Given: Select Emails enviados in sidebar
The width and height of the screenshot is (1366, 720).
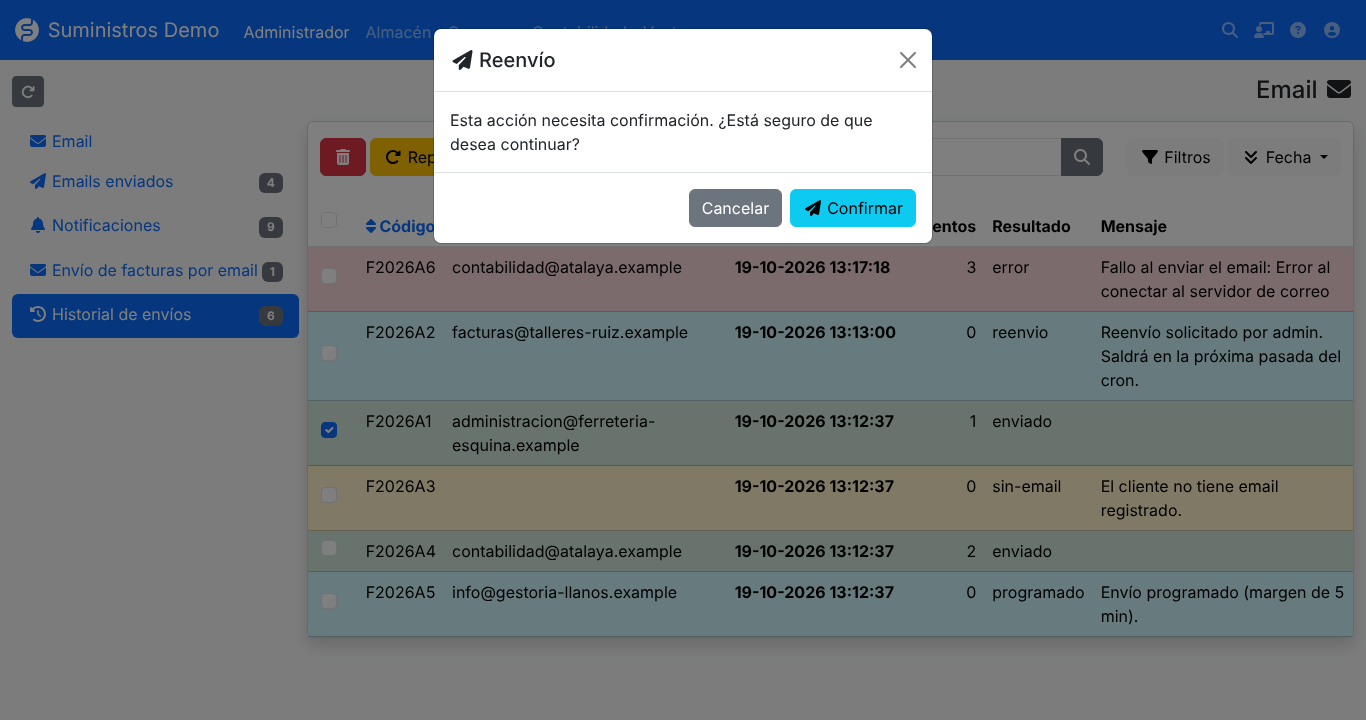Looking at the screenshot, I should pyautogui.click(x=112, y=181).
